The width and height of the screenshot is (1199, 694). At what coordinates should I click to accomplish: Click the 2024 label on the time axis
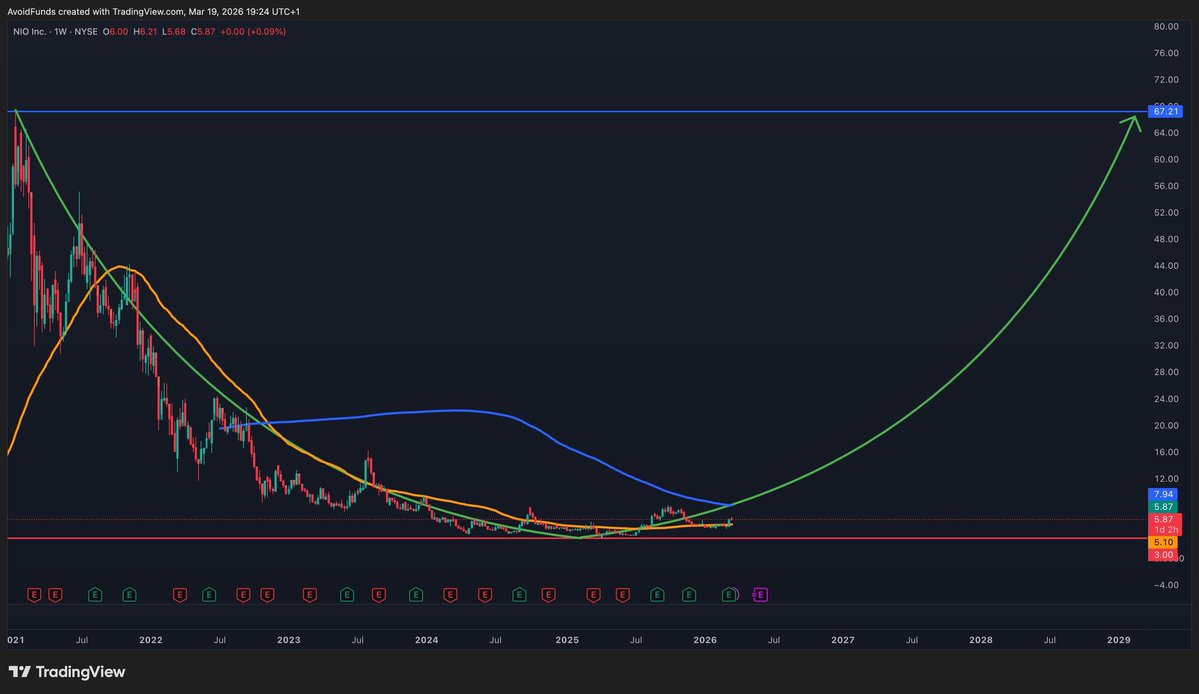(x=426, y=640)
